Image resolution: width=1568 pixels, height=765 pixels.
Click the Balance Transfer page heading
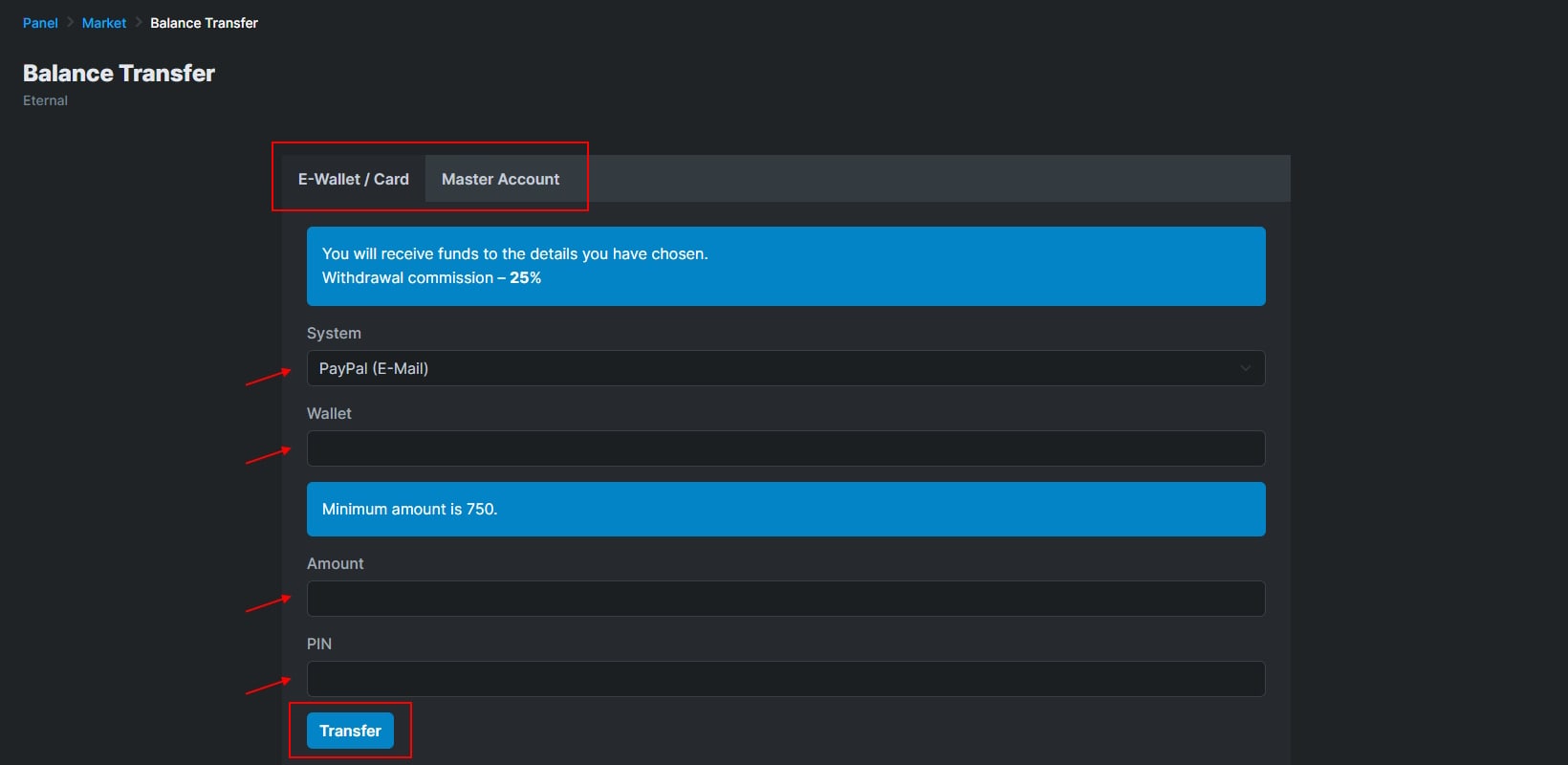[119, 74]
